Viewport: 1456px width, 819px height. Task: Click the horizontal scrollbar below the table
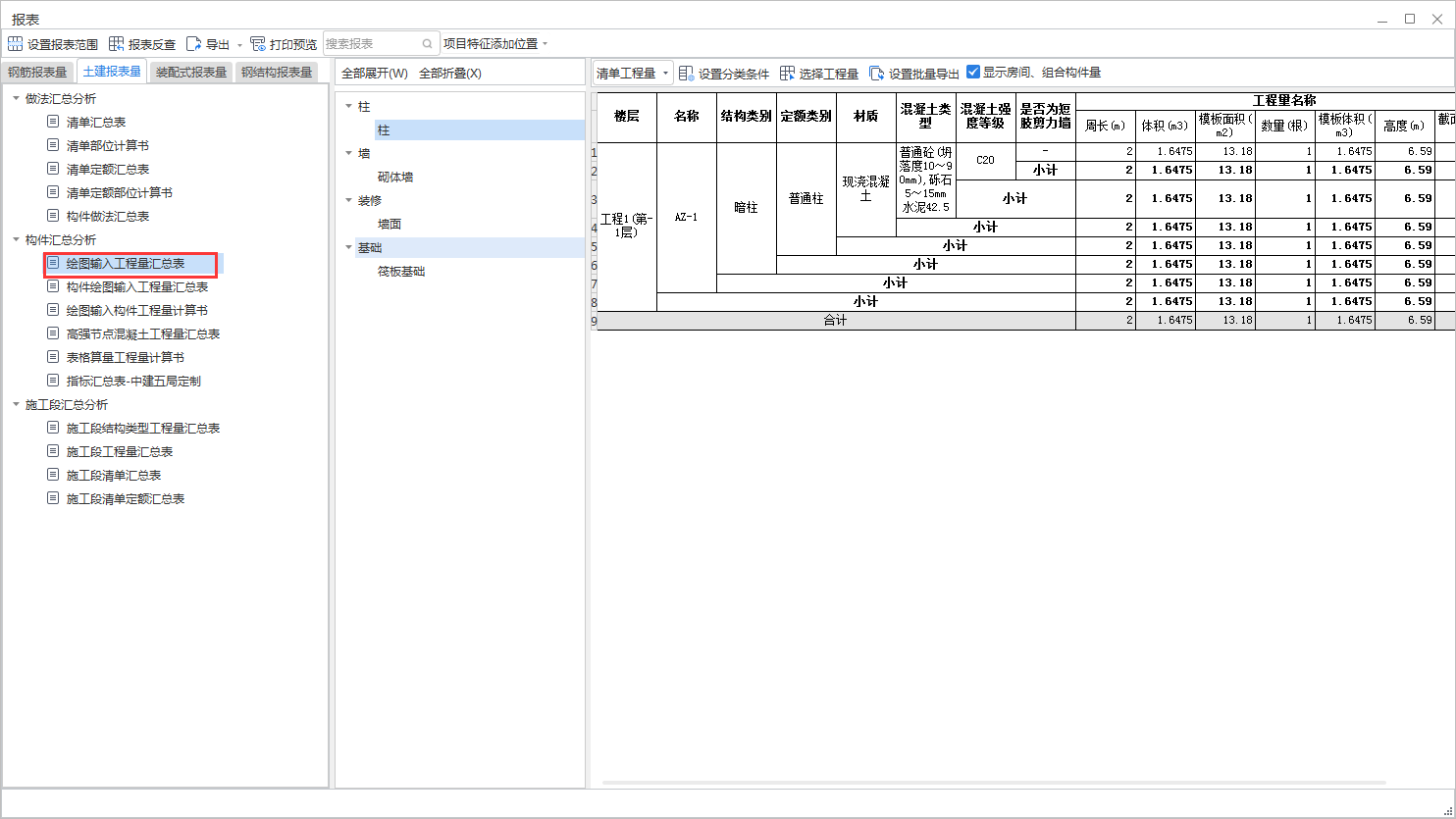994,783
